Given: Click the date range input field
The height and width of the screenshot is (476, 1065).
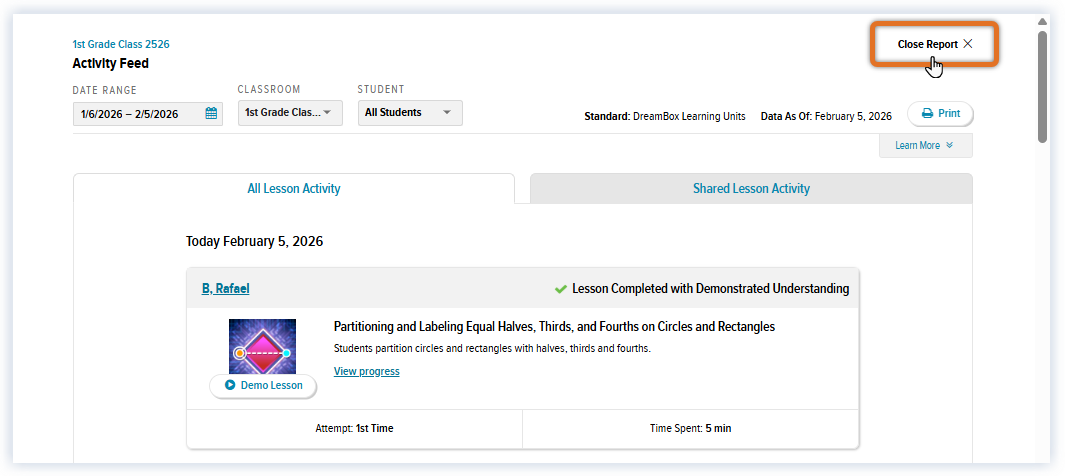Looking at the screenshot, I should coord(147,113).
